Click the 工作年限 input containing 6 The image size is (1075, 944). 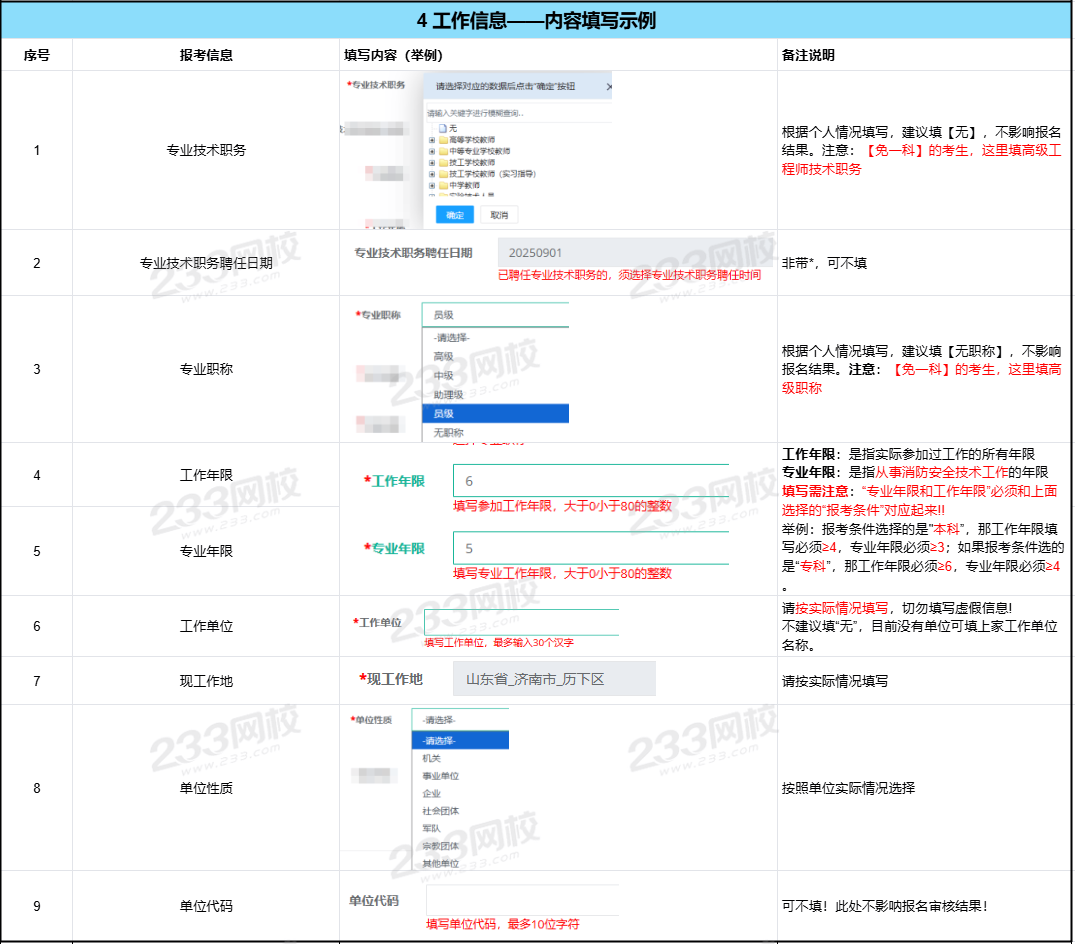[x=590, y=481]
